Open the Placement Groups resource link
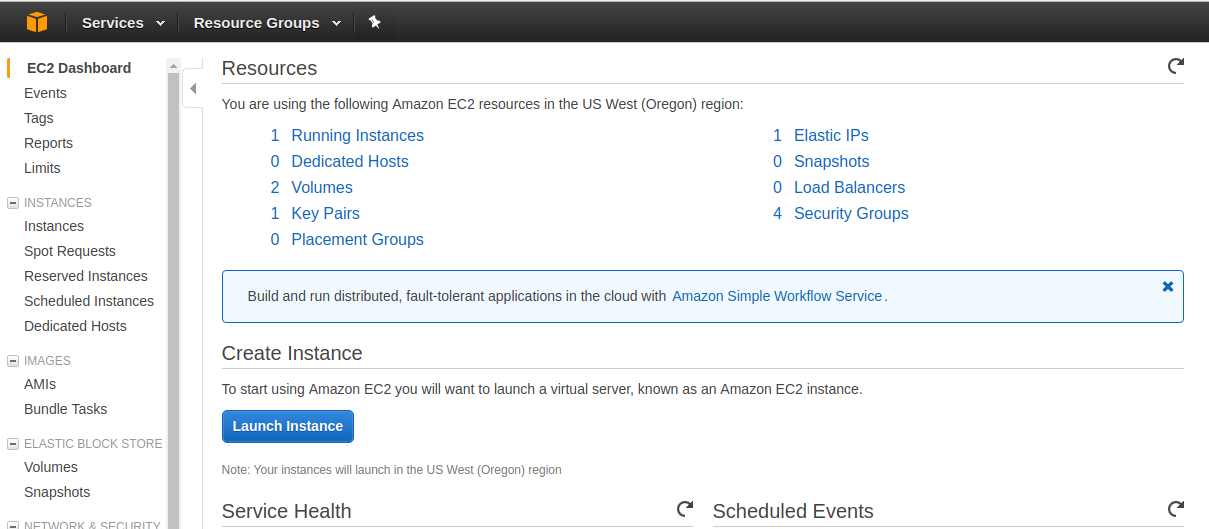 (x=357, y=239)
